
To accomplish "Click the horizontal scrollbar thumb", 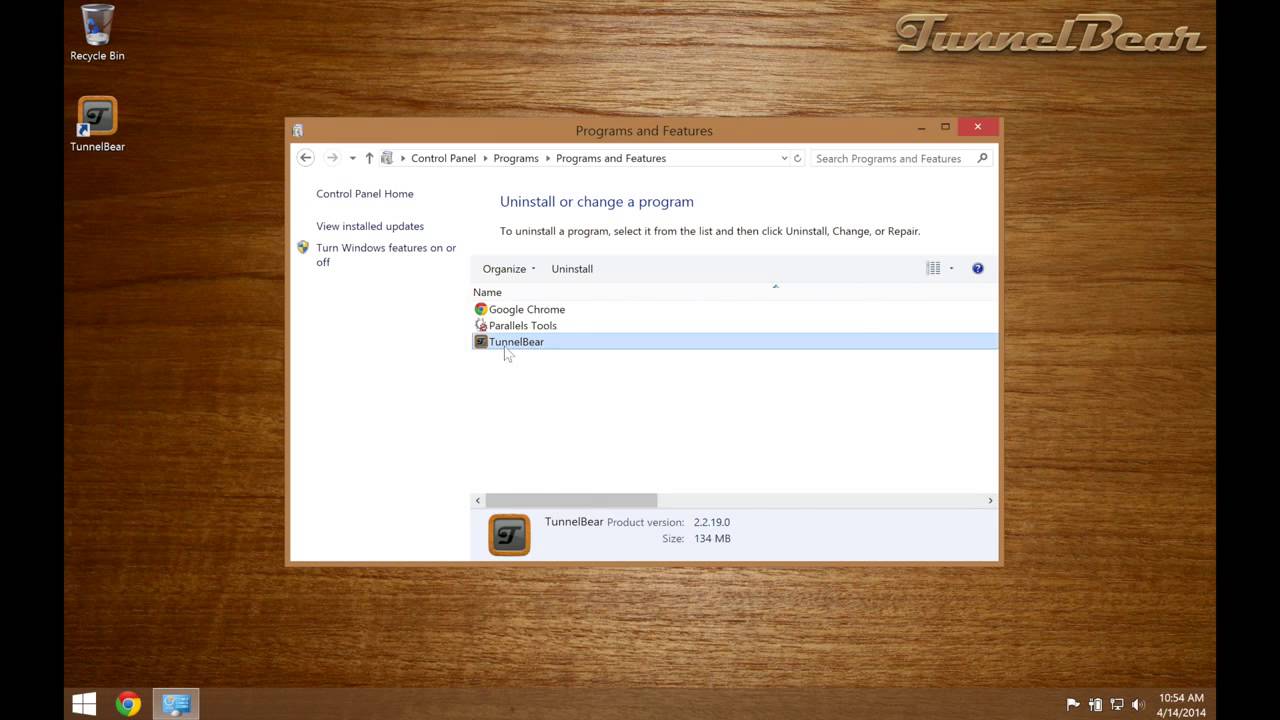I will 571,500.
